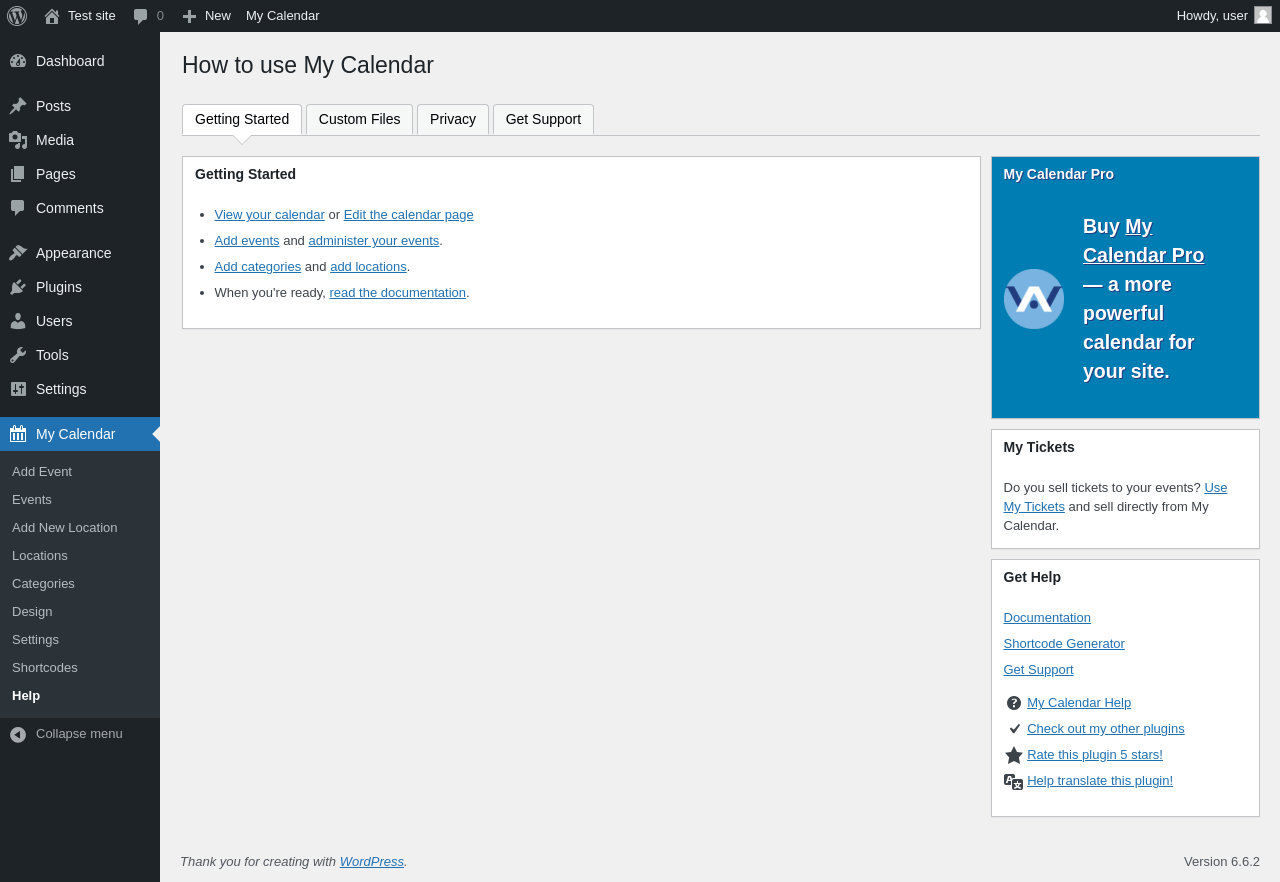The width and height of the screenshot is (1280, 882).
Task: Click the WordPress logo icon
Action: (17, 16)
